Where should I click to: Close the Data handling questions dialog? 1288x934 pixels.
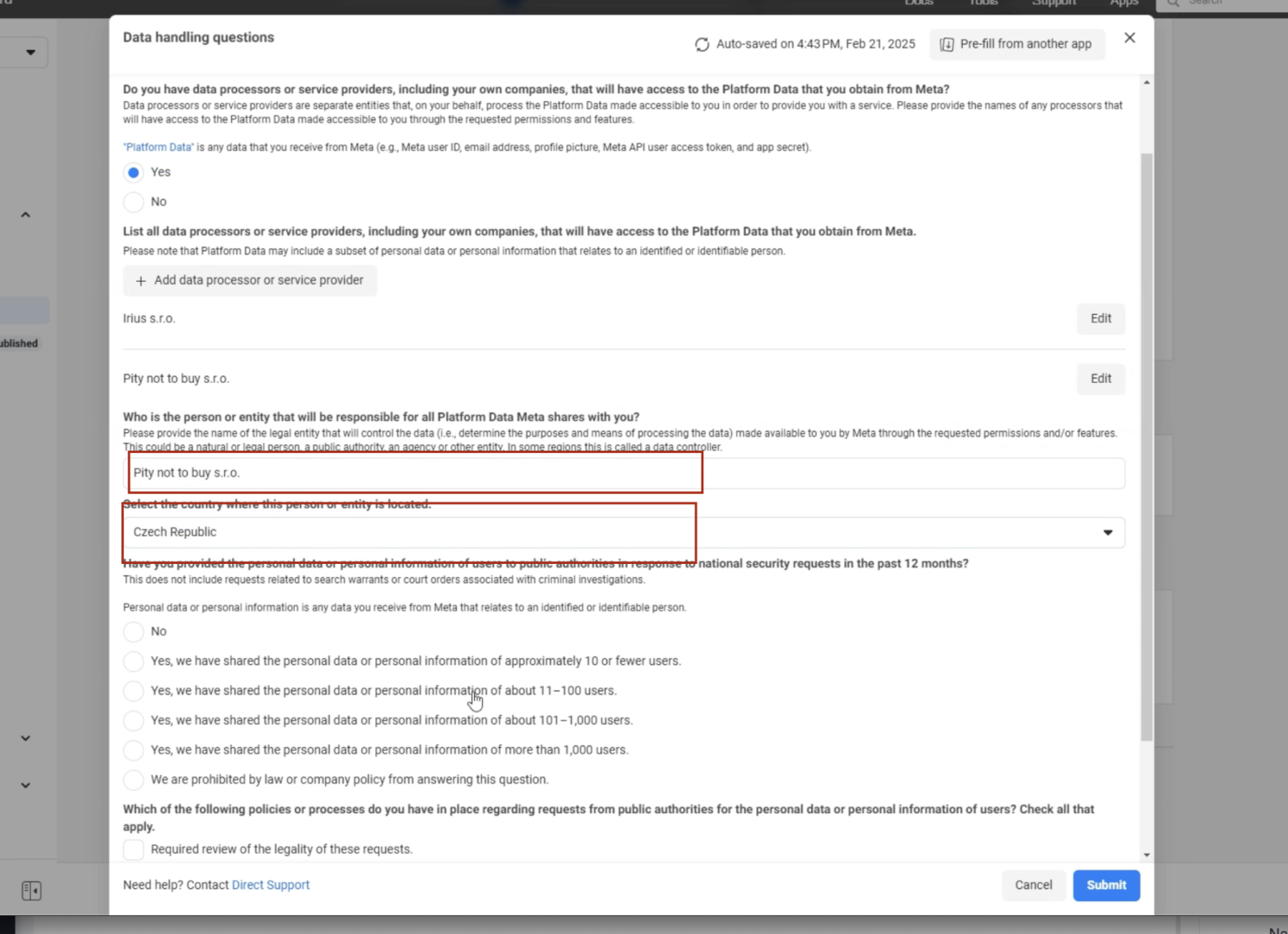coord(1129,38)
